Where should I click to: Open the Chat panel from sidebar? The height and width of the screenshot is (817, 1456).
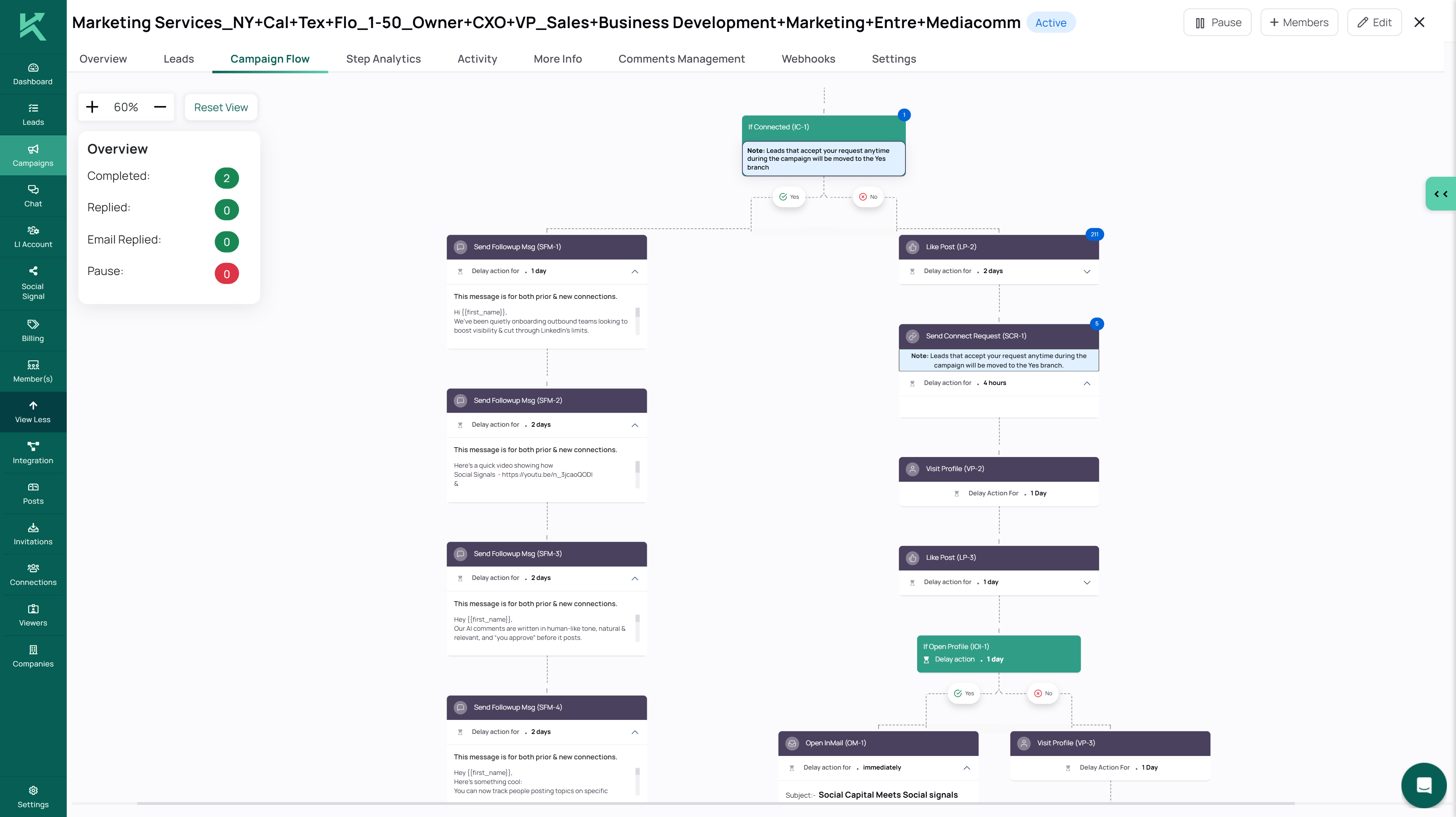pyautogui.click(x=32, y=196)
